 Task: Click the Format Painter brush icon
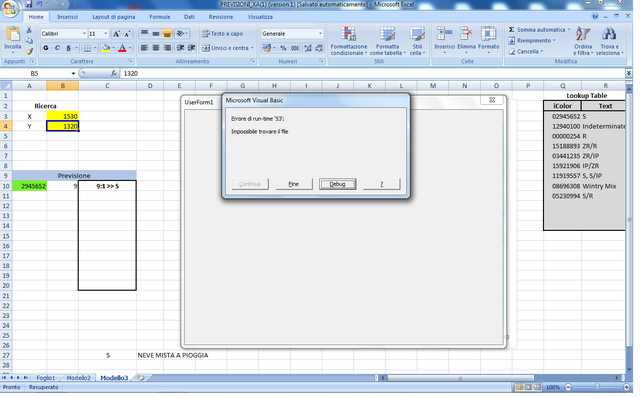(29, 51)
